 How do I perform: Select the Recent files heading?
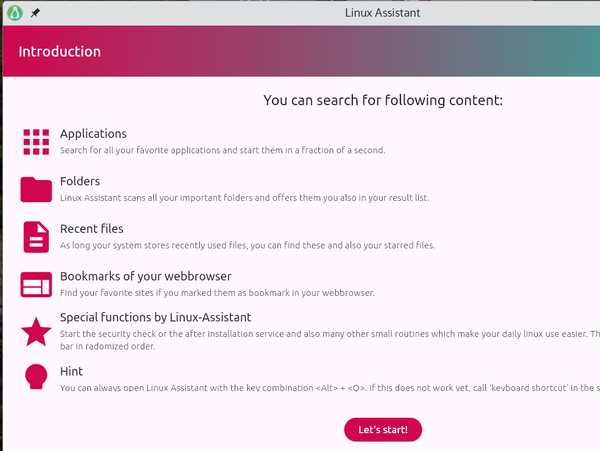click(x=92, y=229)
